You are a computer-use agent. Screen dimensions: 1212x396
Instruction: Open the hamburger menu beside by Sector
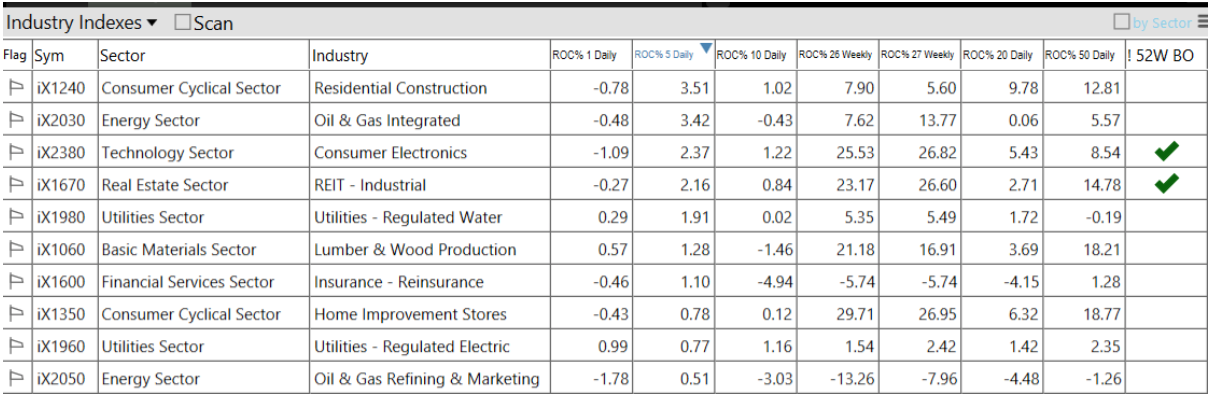(1201, 22)
